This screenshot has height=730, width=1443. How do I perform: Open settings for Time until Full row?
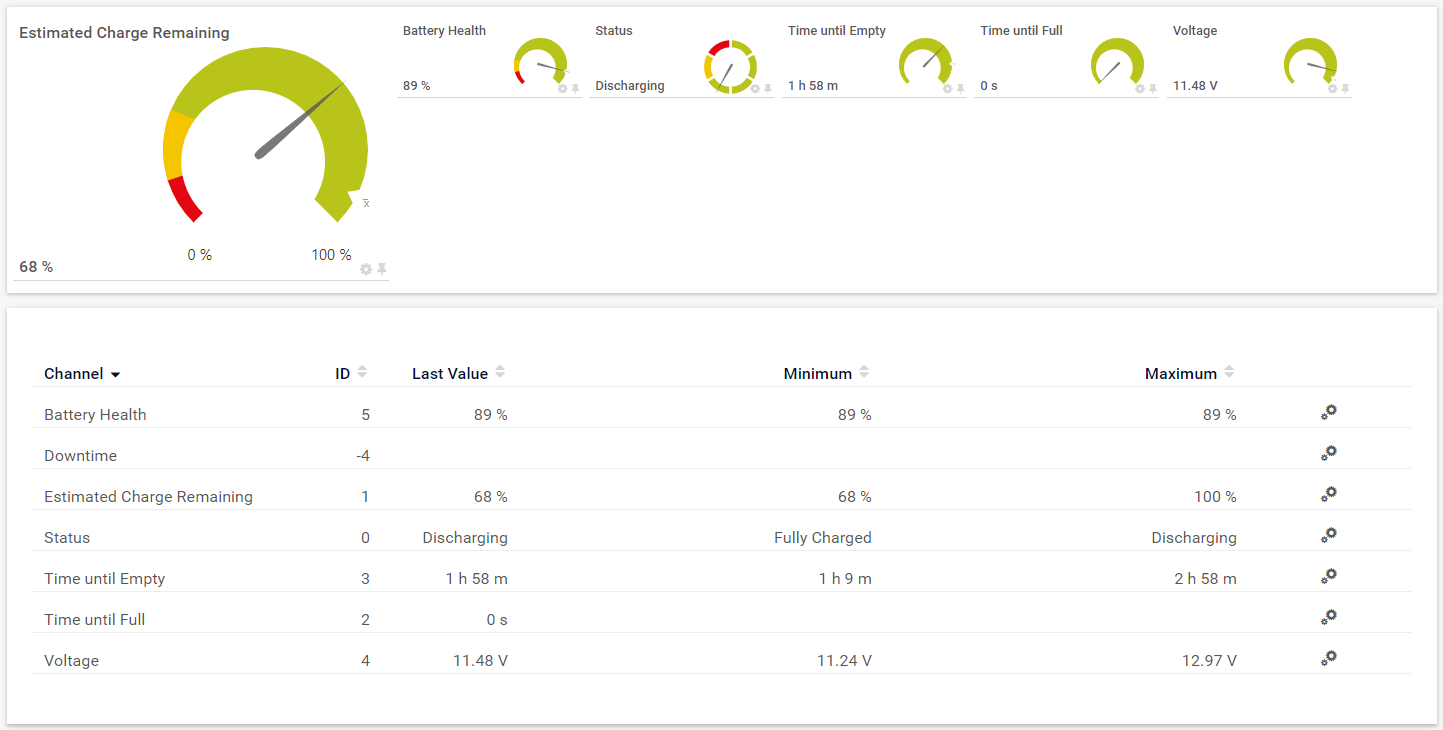tap(1328, 617)
